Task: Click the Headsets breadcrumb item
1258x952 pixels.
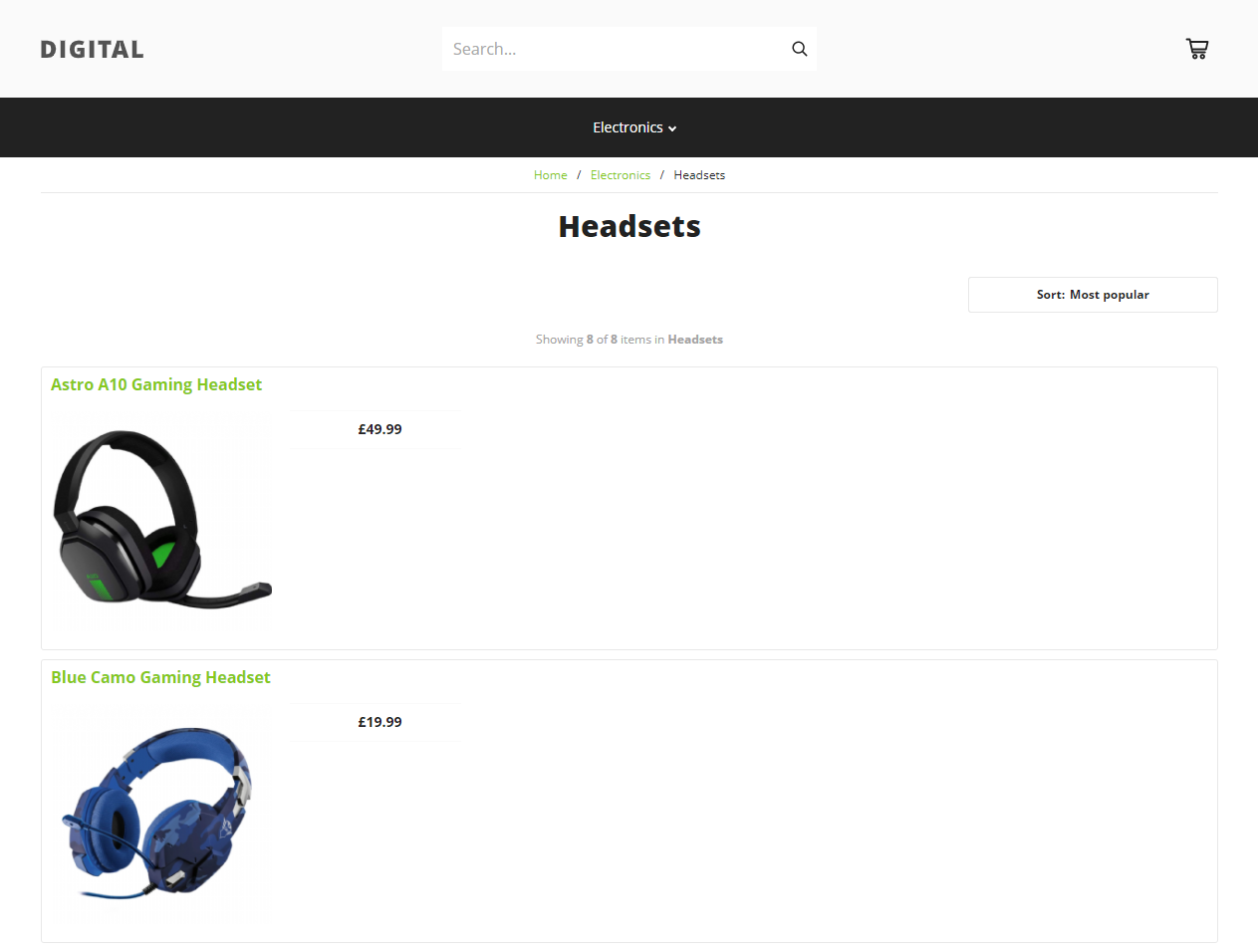Action: click(699, 175)
